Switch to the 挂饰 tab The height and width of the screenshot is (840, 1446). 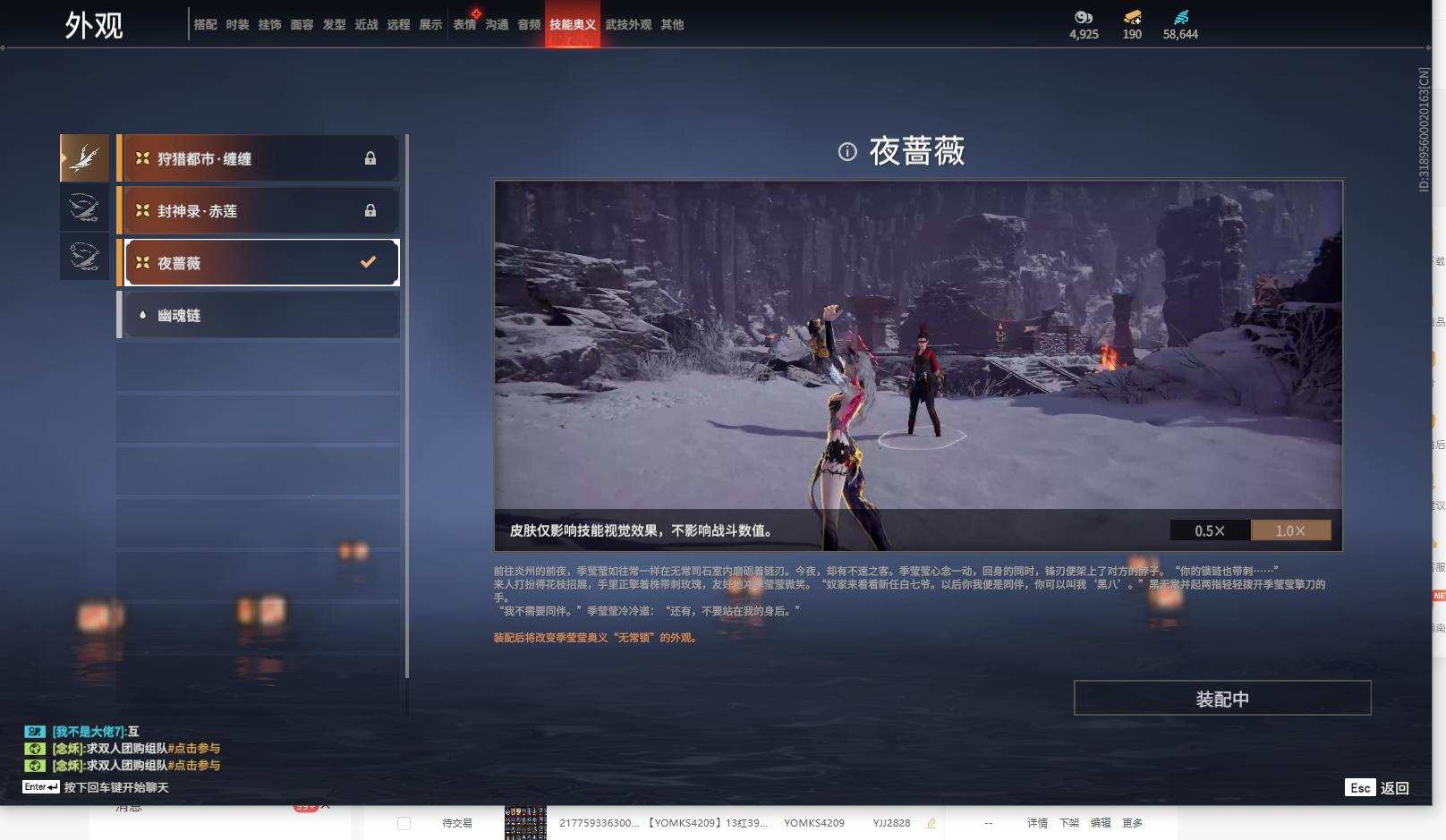pos(270,24)
